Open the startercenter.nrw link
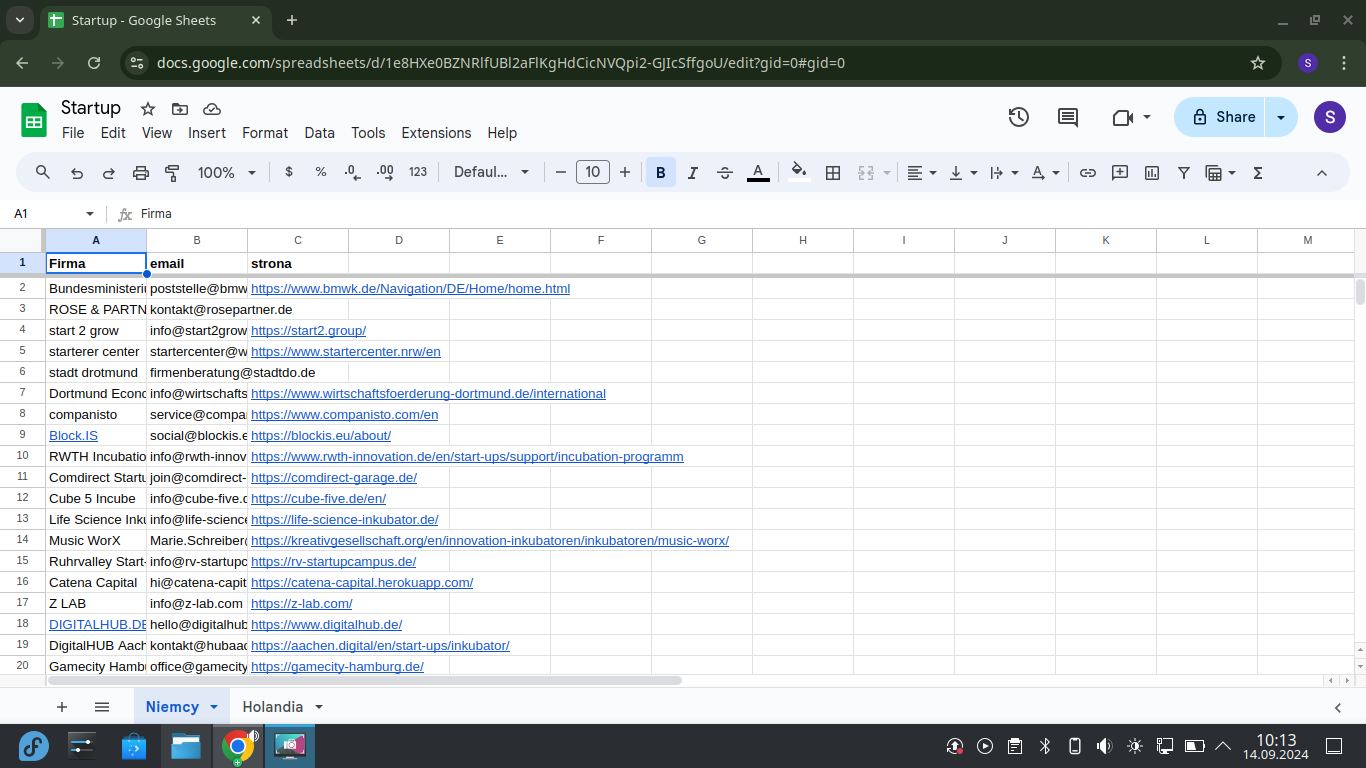Image resolution: width=1366 pixels, height=768 pixels. click(x=346, y=352)
